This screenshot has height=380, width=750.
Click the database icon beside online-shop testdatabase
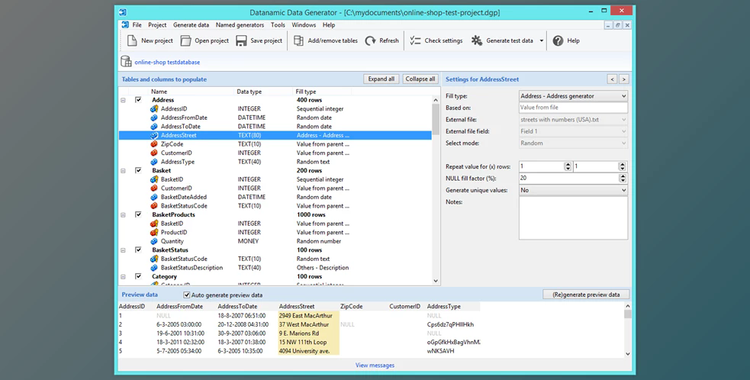coord(126,61)
